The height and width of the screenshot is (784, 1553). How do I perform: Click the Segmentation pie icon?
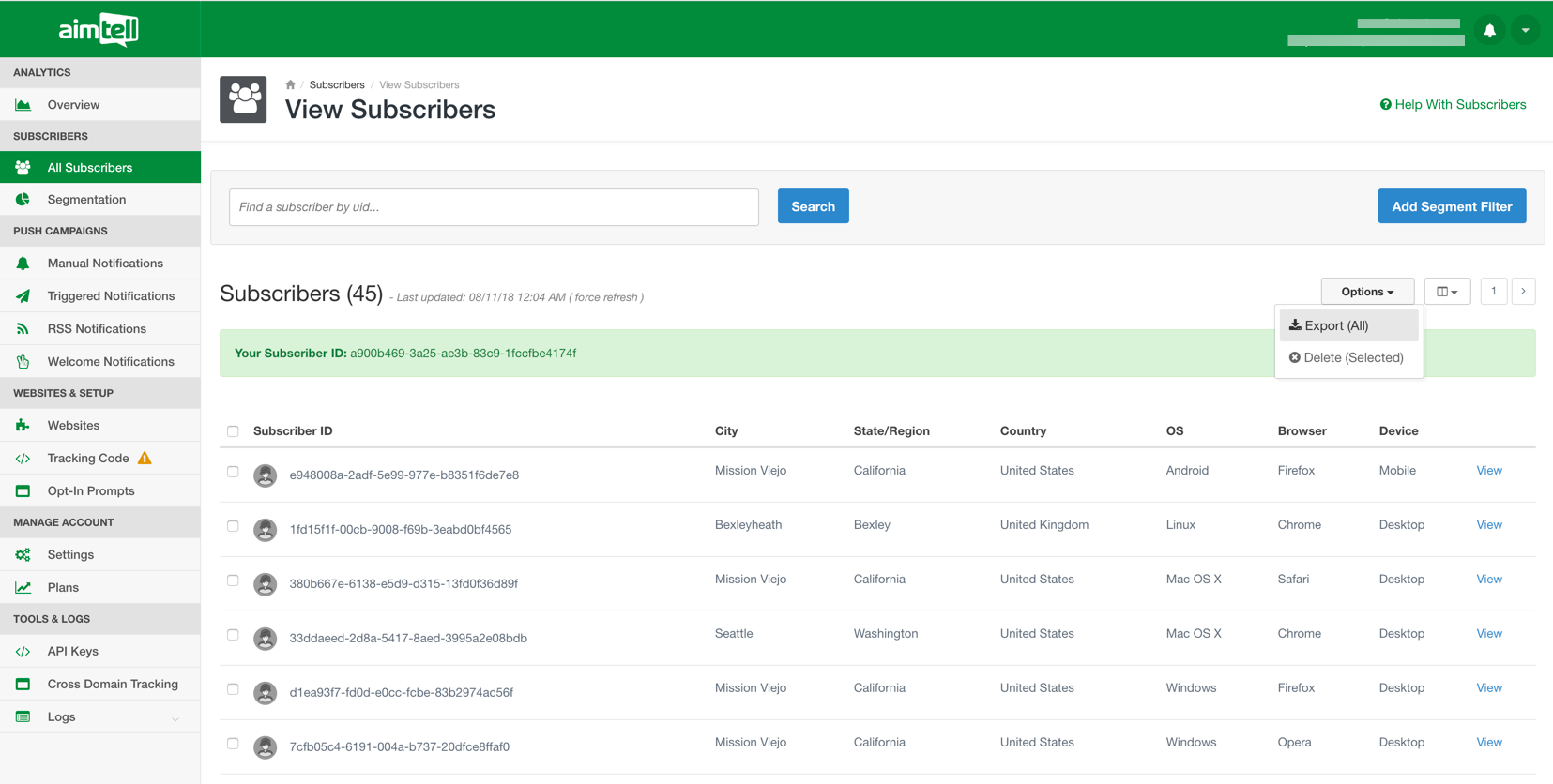pyautogui.click(x=23, y=200)
